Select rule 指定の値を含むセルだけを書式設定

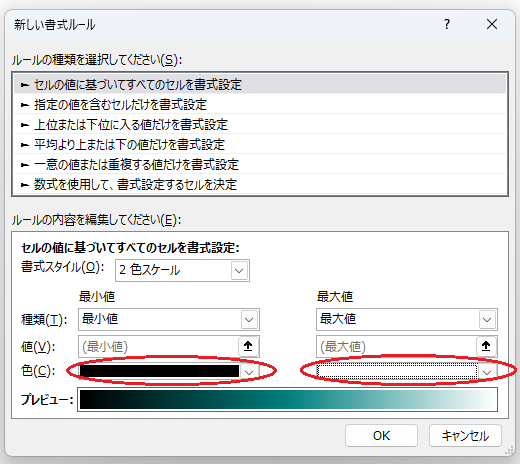point(260,104)
